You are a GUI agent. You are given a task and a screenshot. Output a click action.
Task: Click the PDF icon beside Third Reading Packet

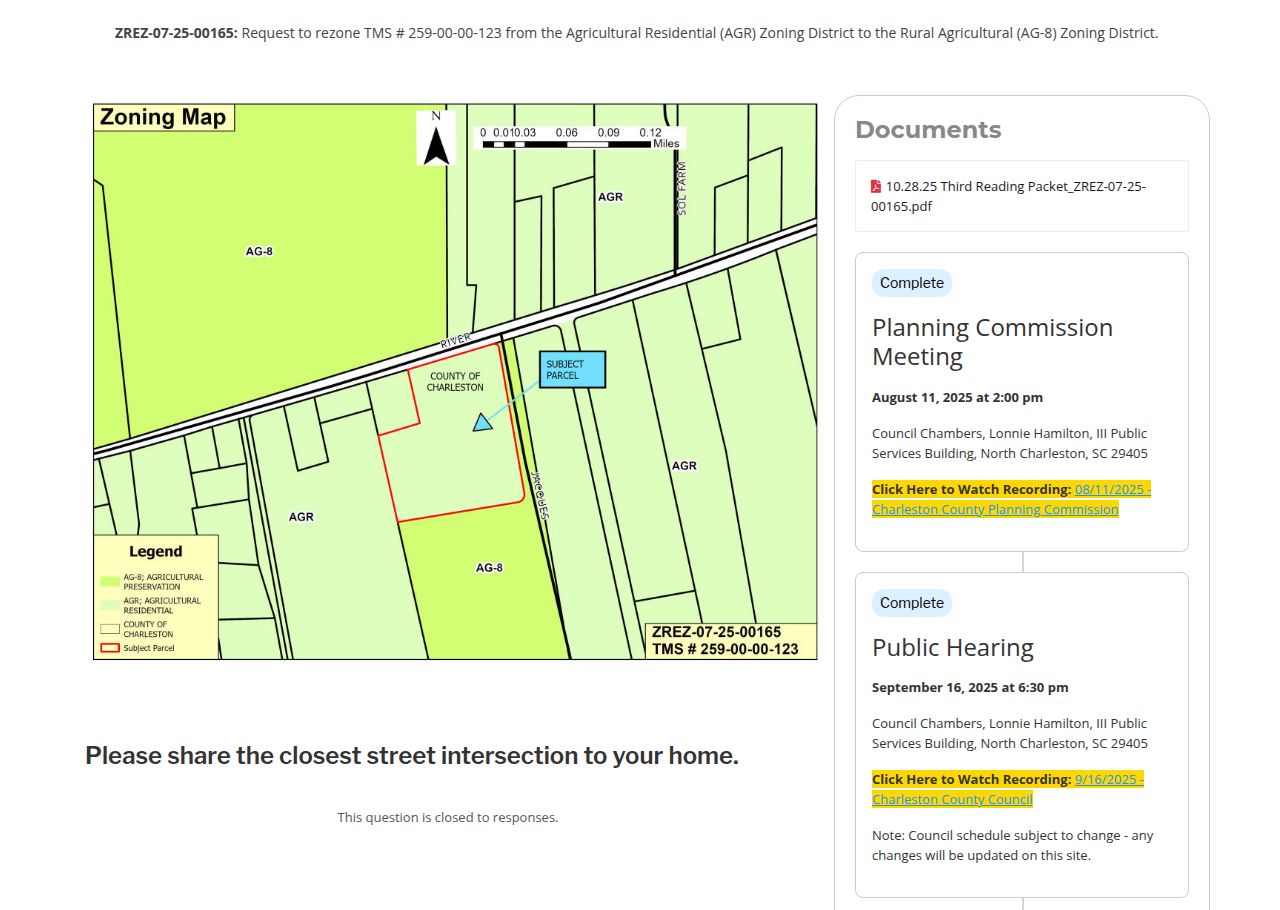(x=876, y=186)
